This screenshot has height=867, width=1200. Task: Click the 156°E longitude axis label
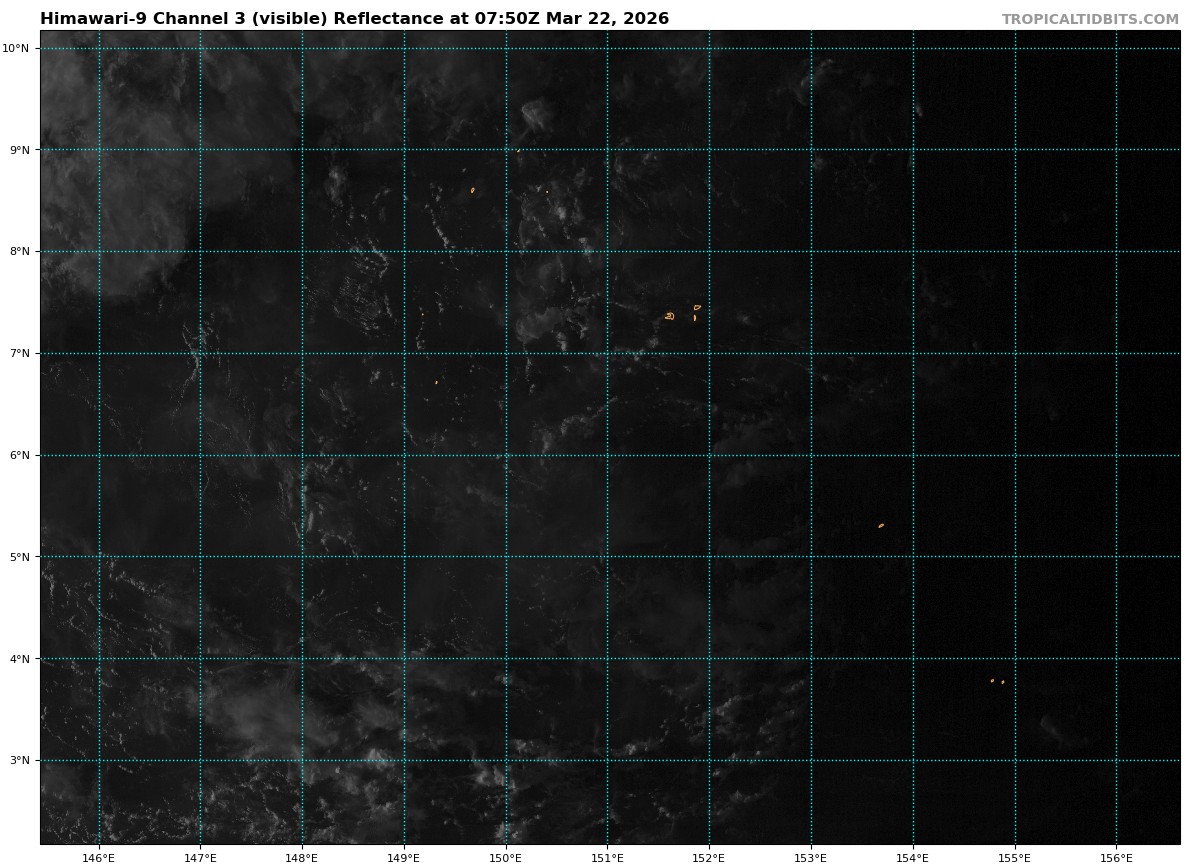[x=1116, y=857]
